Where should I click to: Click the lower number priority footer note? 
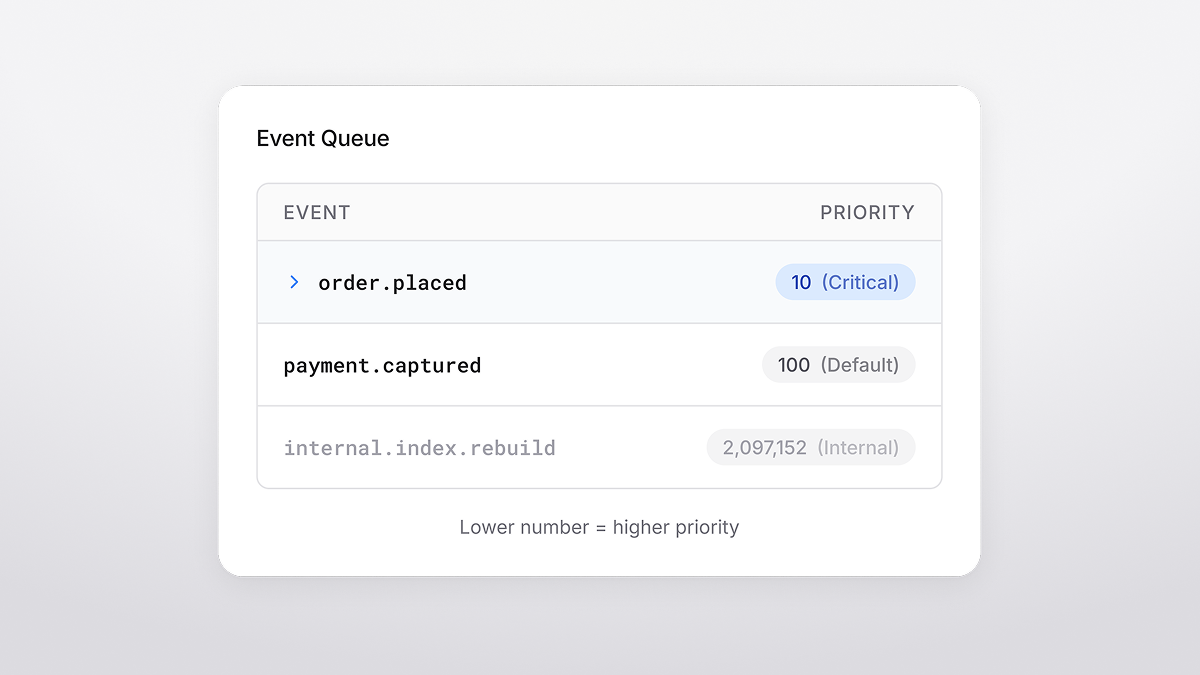(x=599, y=527)
